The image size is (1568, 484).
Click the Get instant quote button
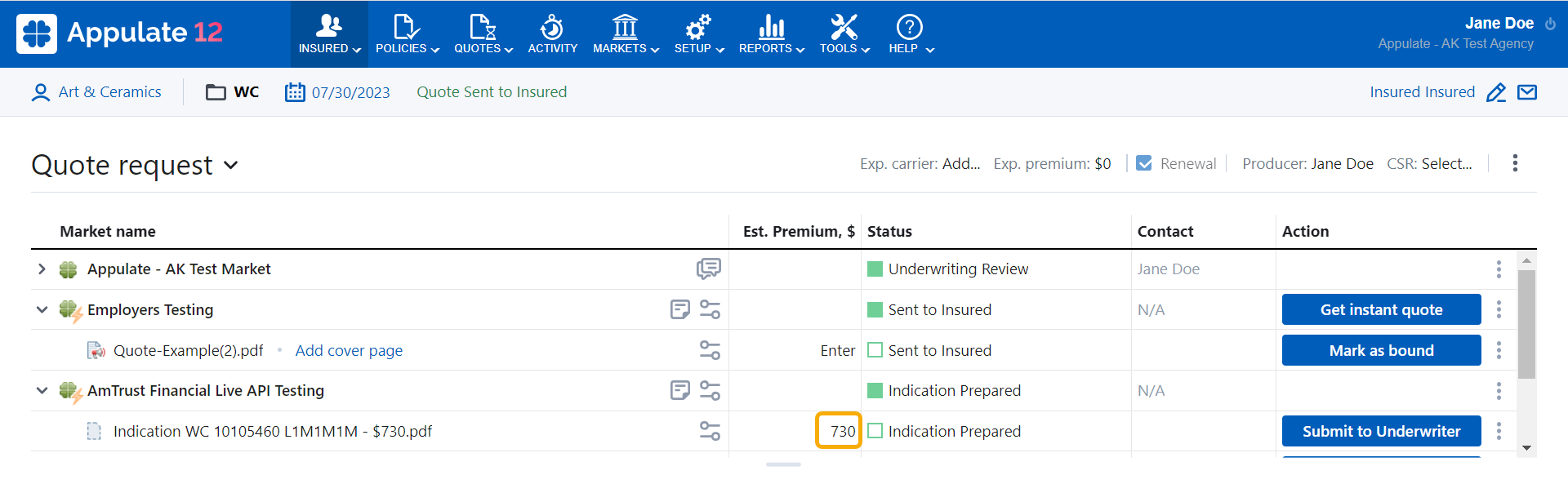tap(1381, 309)
